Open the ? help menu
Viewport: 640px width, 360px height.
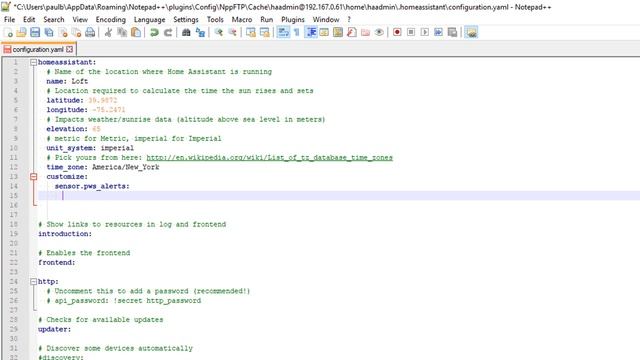tap(349, 19)
